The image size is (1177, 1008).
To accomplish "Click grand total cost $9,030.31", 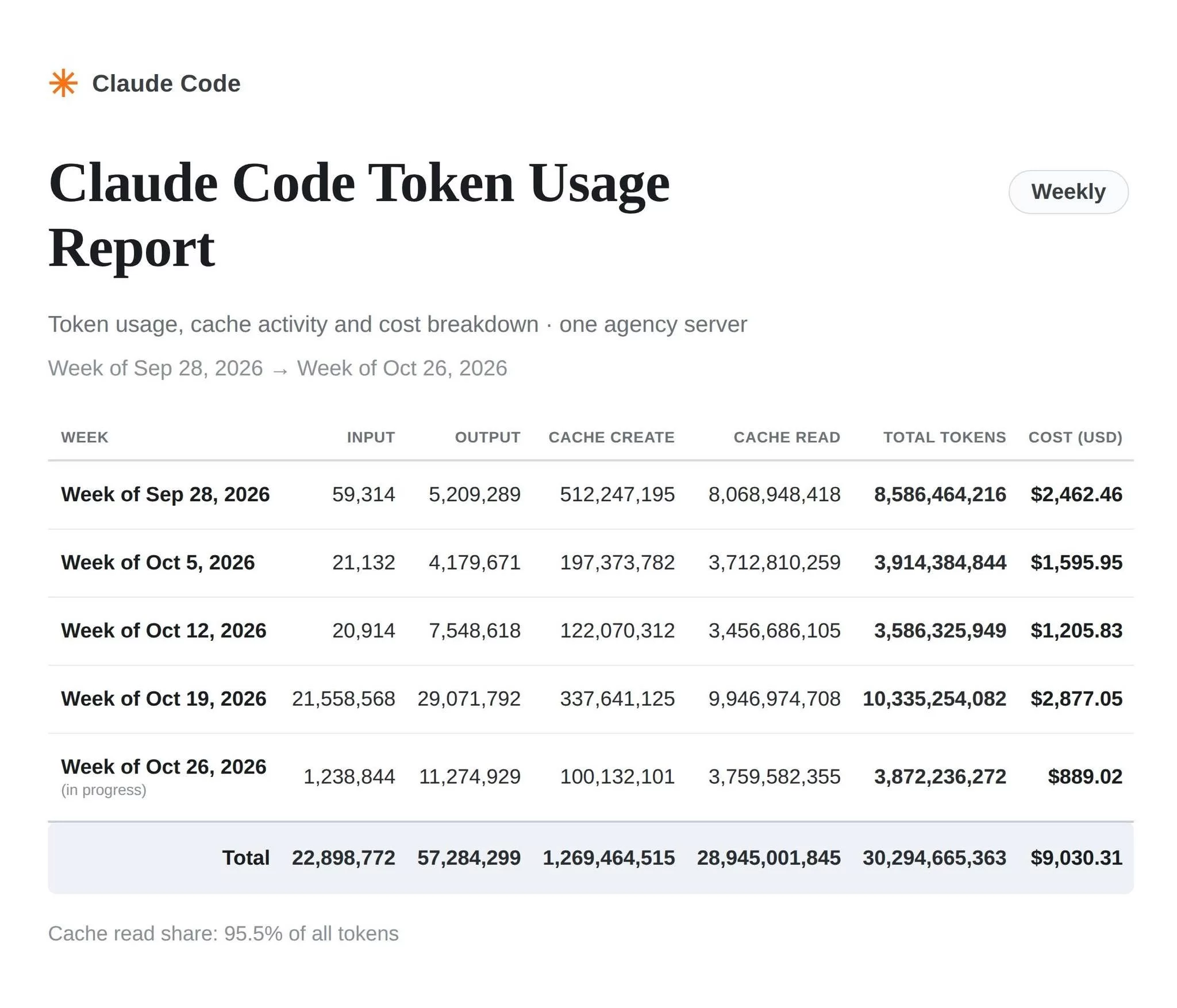I will pyautogui.click(x=1076, y=857).
